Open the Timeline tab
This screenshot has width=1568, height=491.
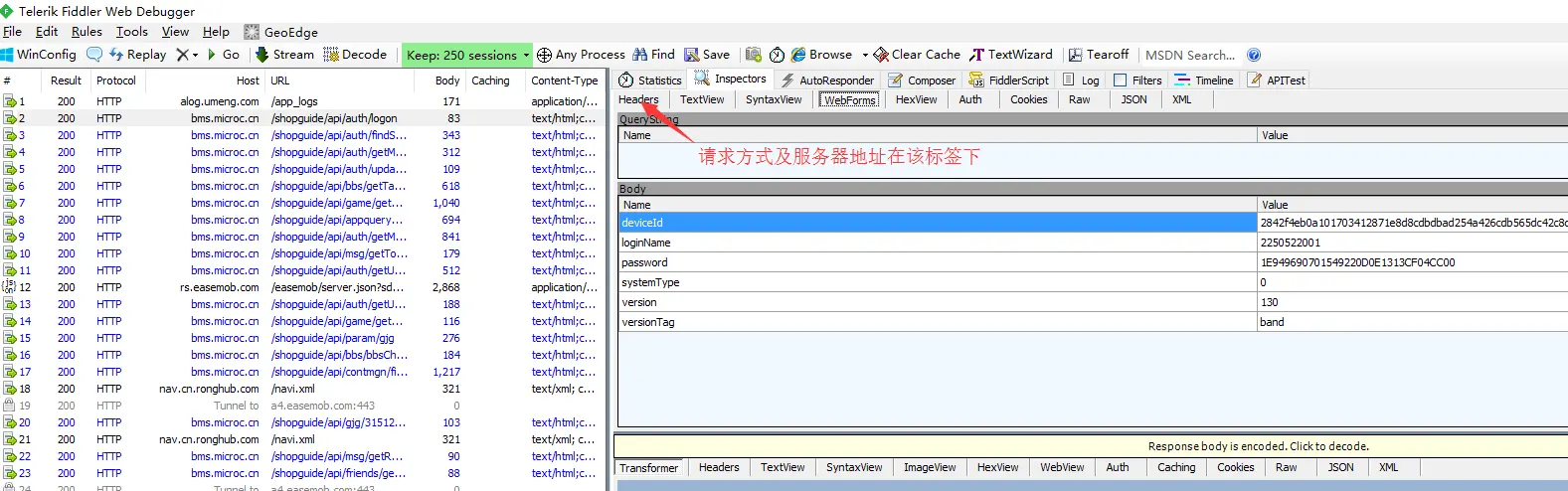pos(1204,81)
